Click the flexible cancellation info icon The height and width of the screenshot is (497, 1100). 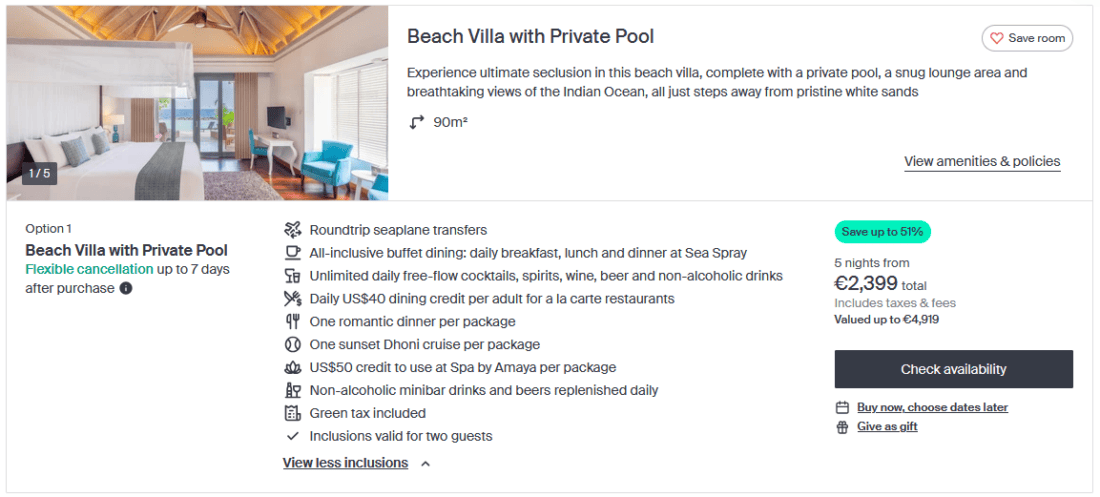(x=126, y=289)
